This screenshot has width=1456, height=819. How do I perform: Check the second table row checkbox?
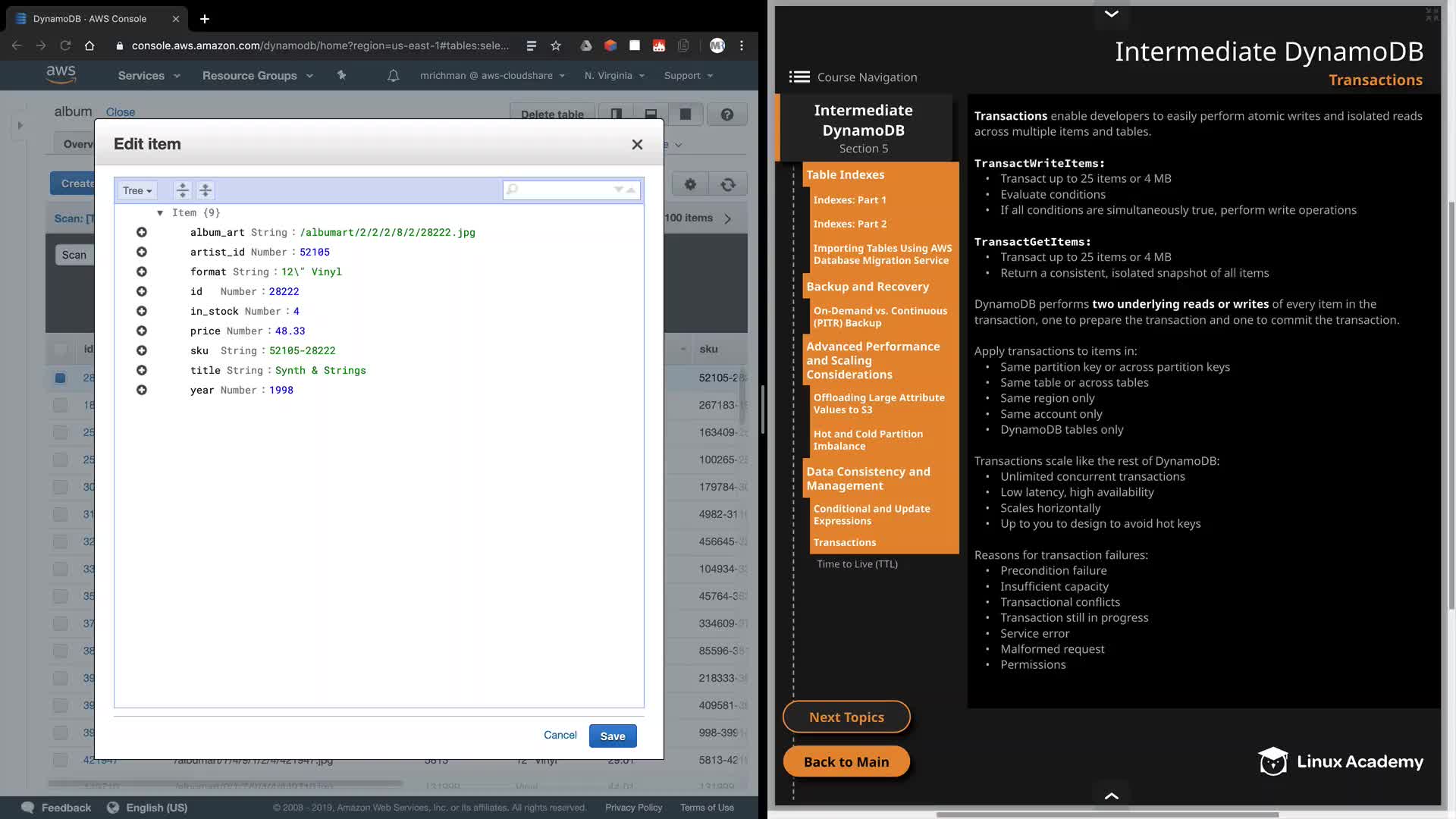(x=61, y=406)
